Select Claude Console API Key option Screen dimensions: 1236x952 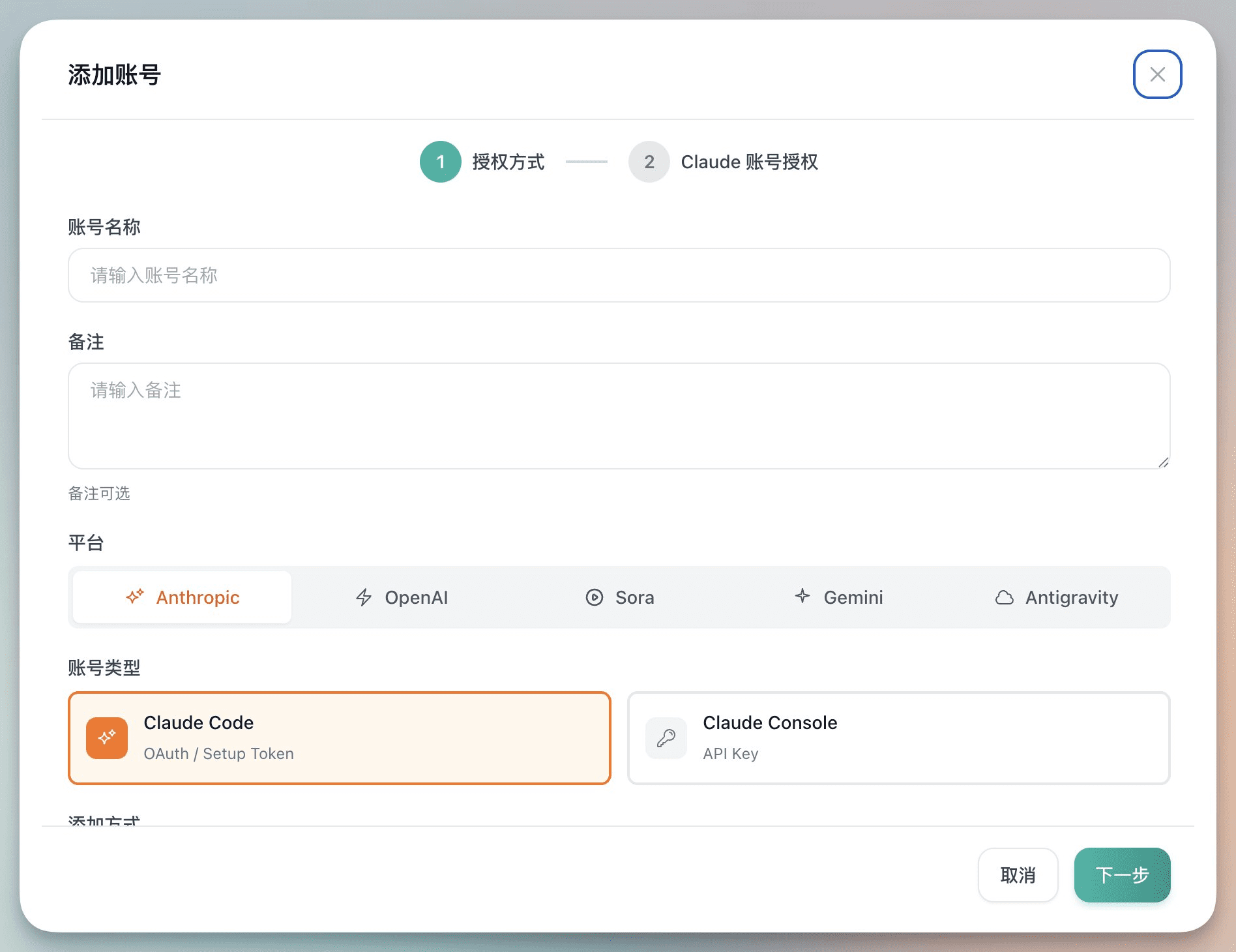898,738
